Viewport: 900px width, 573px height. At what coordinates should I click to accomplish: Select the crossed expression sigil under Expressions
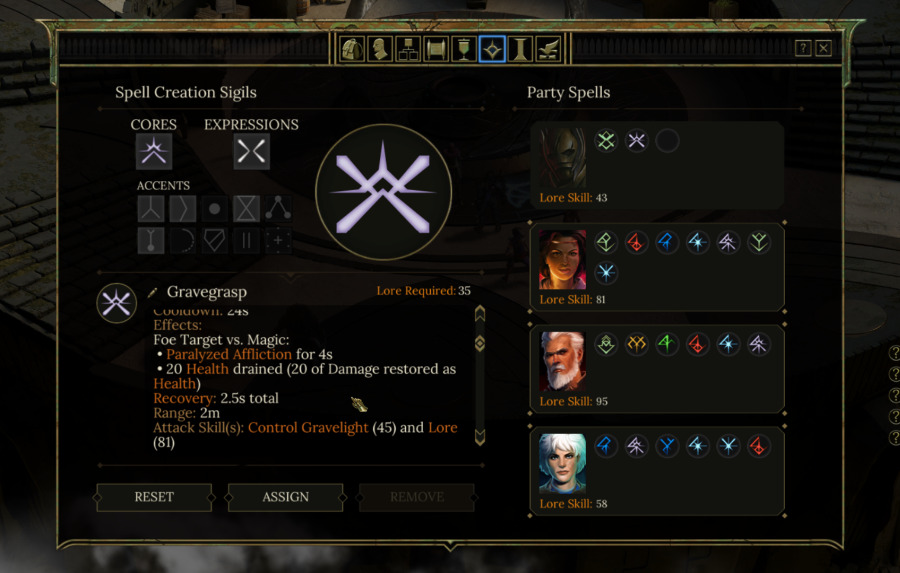tap(251, 152)
